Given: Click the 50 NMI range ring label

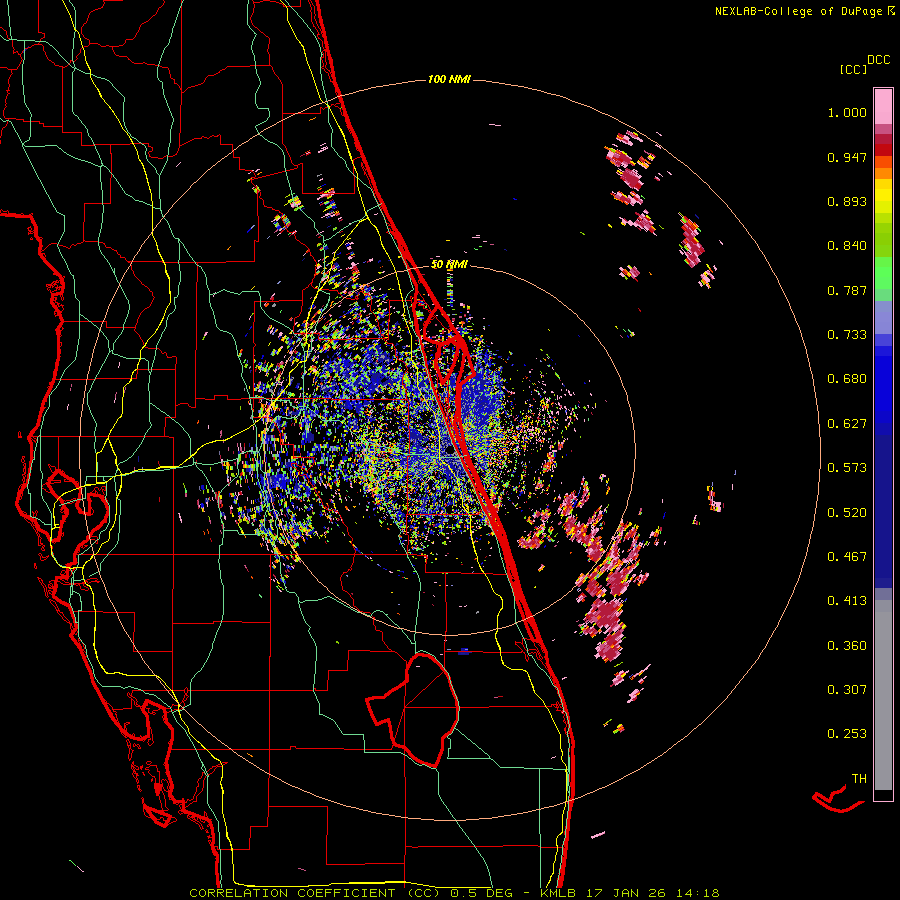Looking at the screenshot, I should (449, 265).
